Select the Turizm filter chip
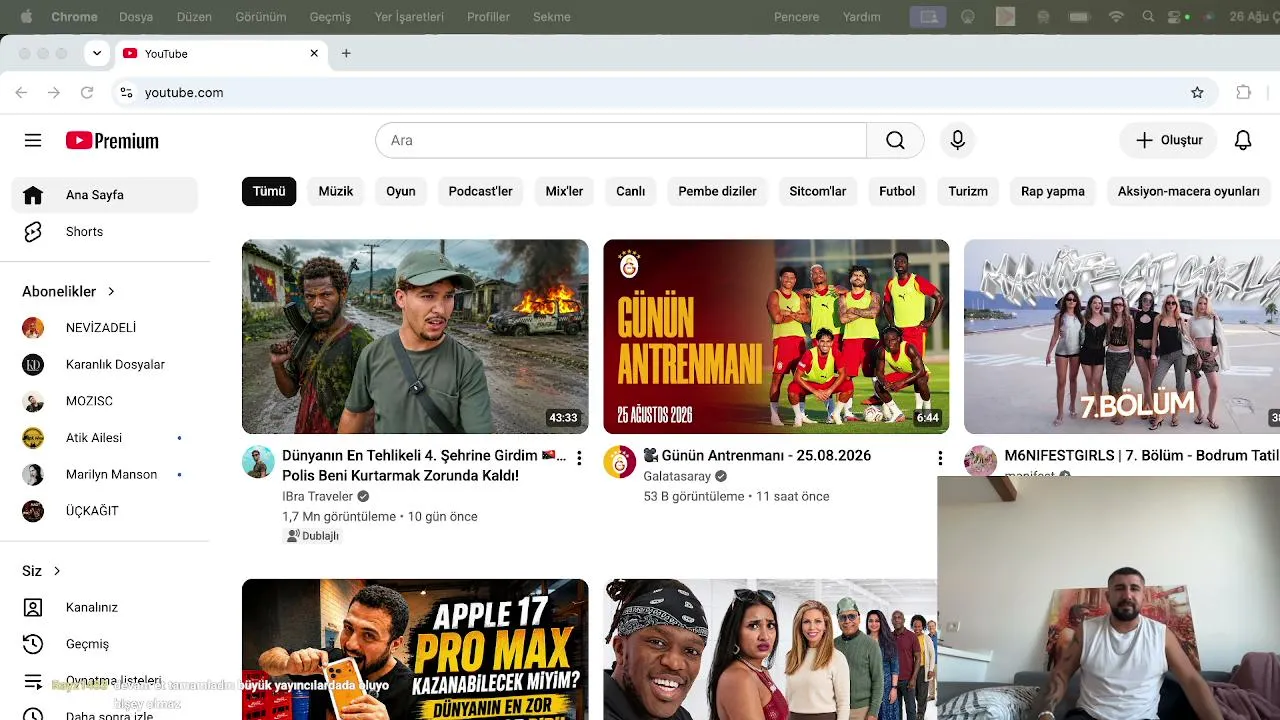This screenshot has height=720, width=1280. [x=968, y=191]
